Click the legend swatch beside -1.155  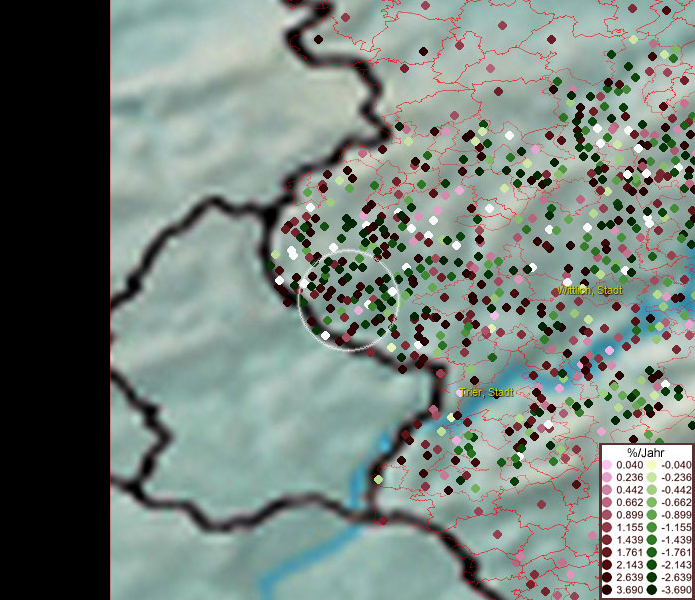point(652,527)
